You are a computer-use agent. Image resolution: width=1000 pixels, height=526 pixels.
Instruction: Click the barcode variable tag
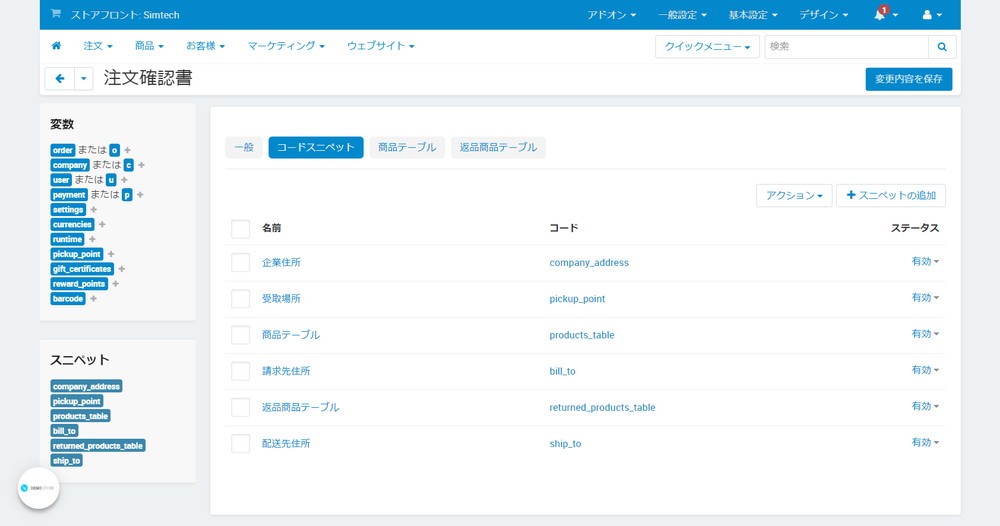point(68,298)
